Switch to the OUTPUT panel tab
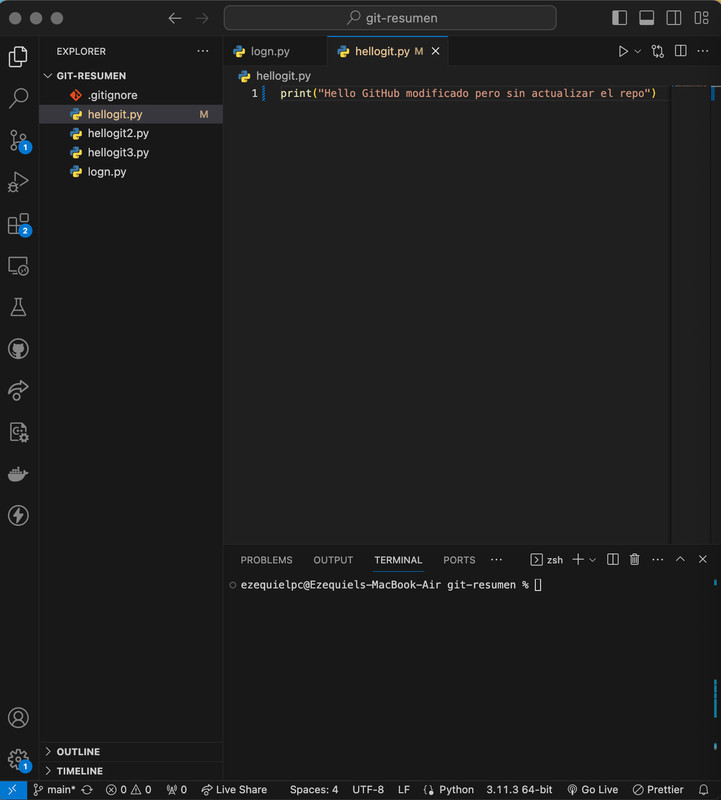The width and height of the screenshot is (721, 800). [x=333, y=560]
